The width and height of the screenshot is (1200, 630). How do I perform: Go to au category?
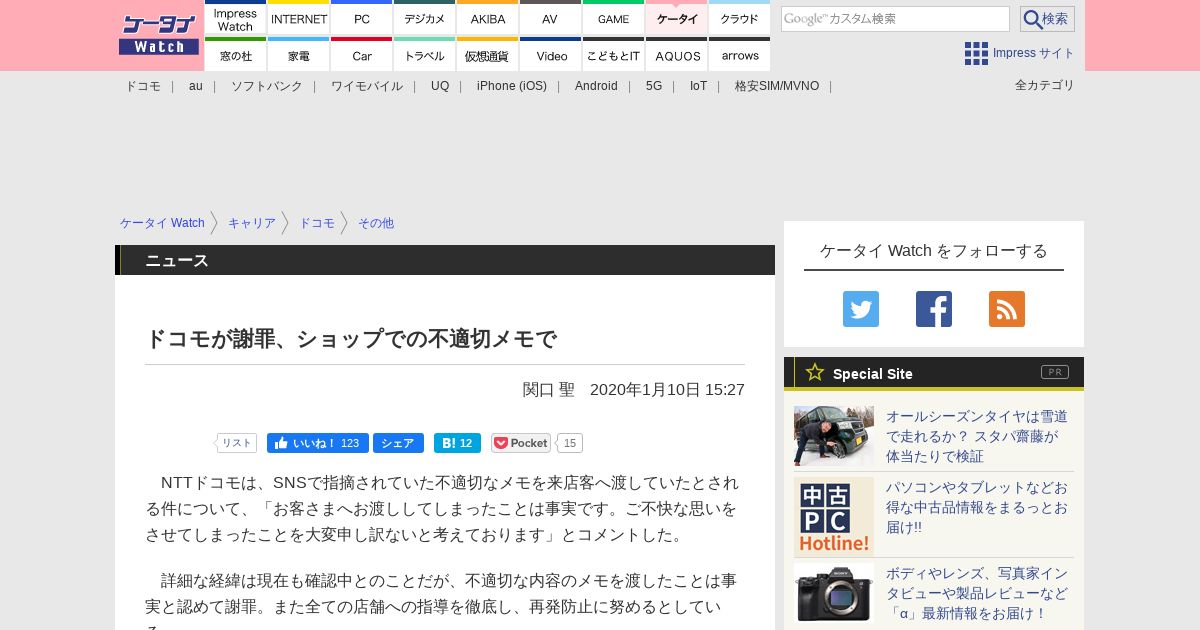(196, 86)
